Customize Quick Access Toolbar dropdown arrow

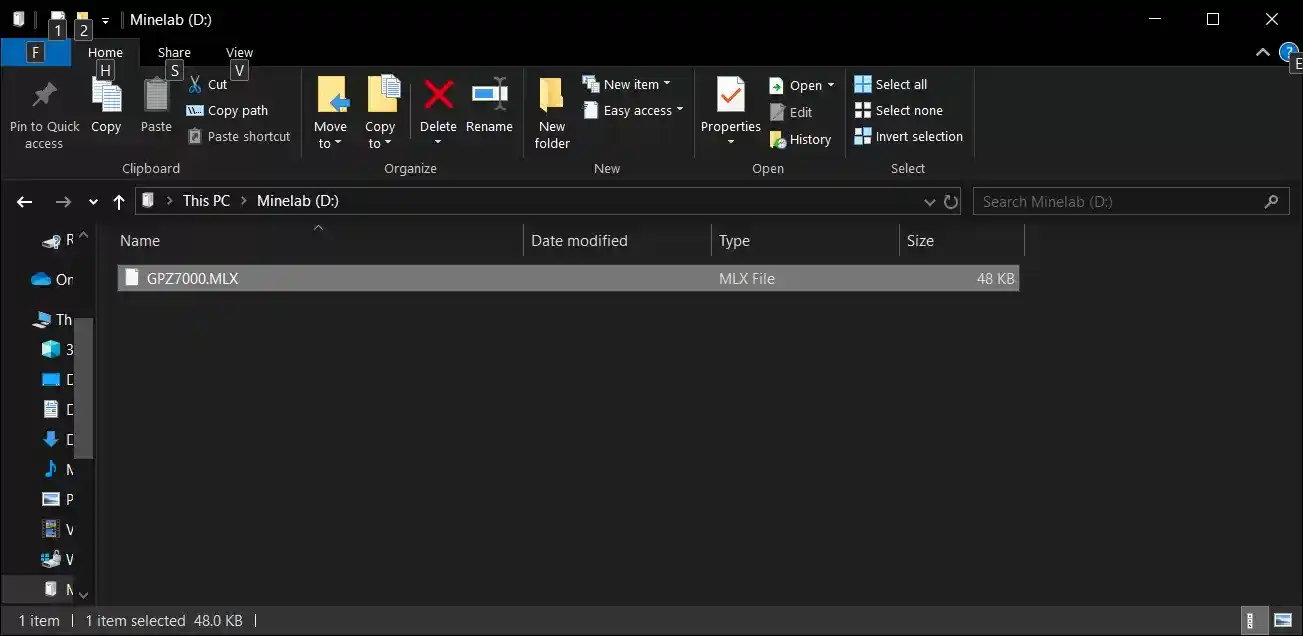(x=105, y=20)
